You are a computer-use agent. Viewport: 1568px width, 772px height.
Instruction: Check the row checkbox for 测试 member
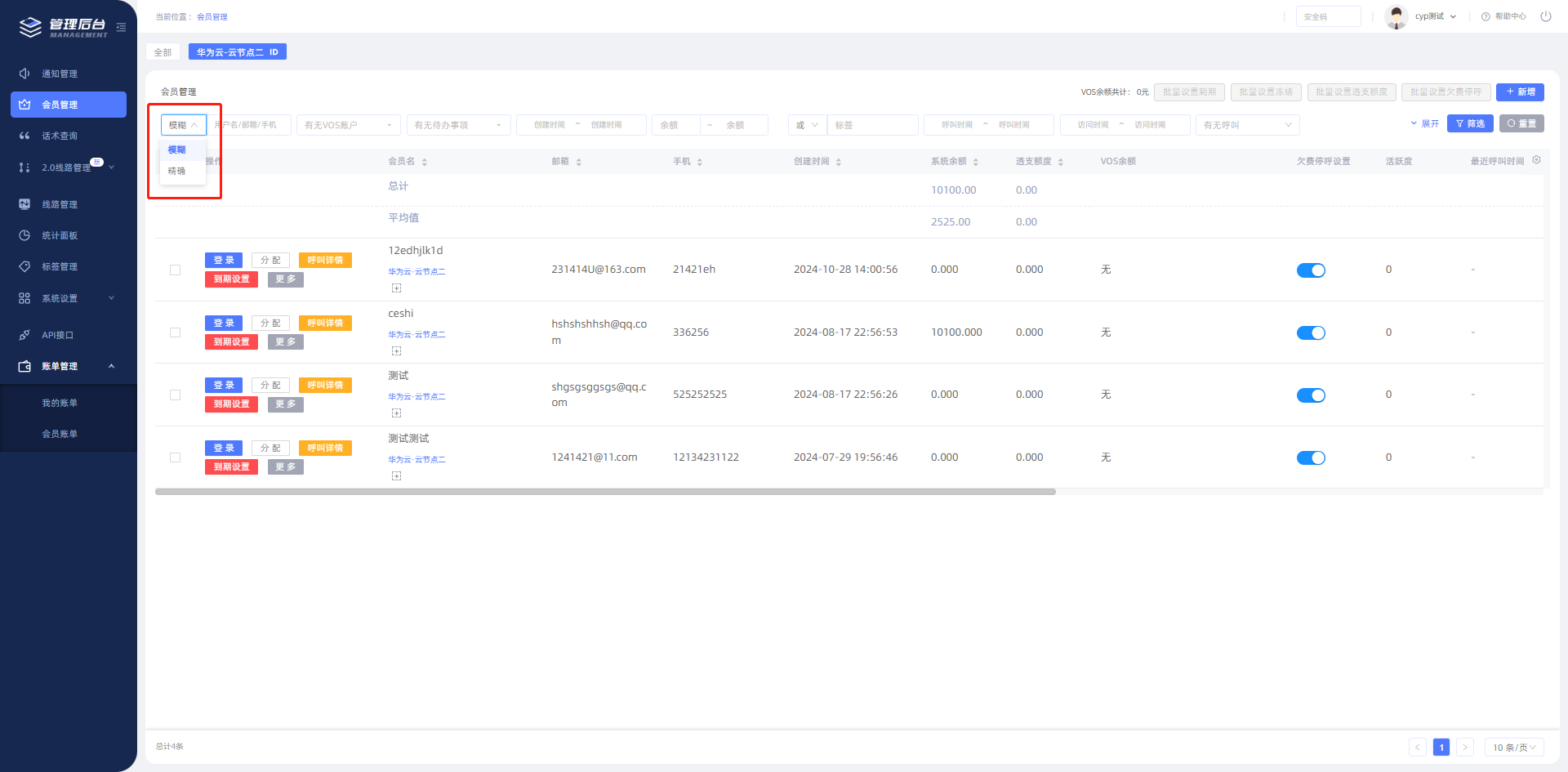(175, 395)
